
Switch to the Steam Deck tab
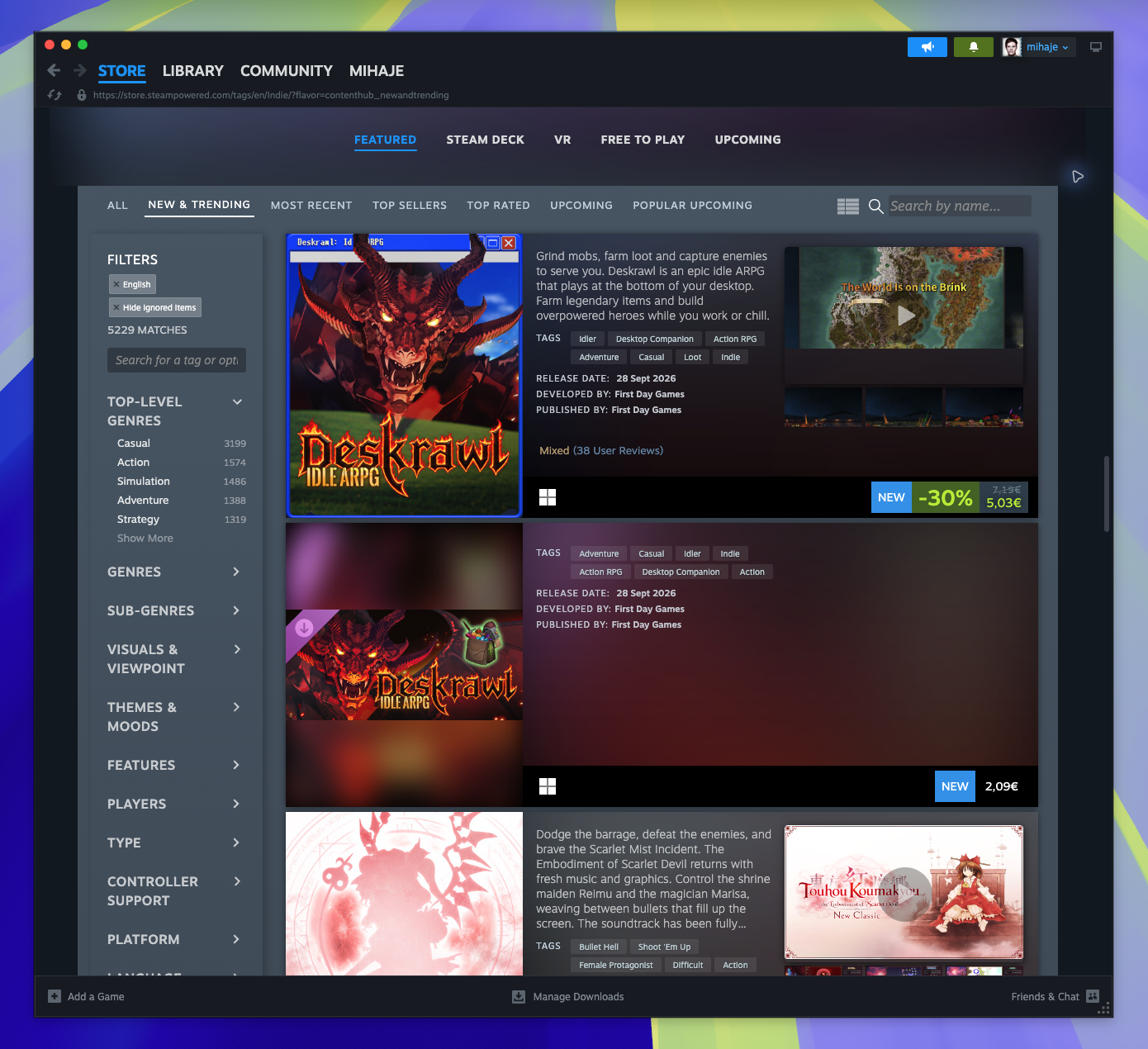[x=486, y=140]
